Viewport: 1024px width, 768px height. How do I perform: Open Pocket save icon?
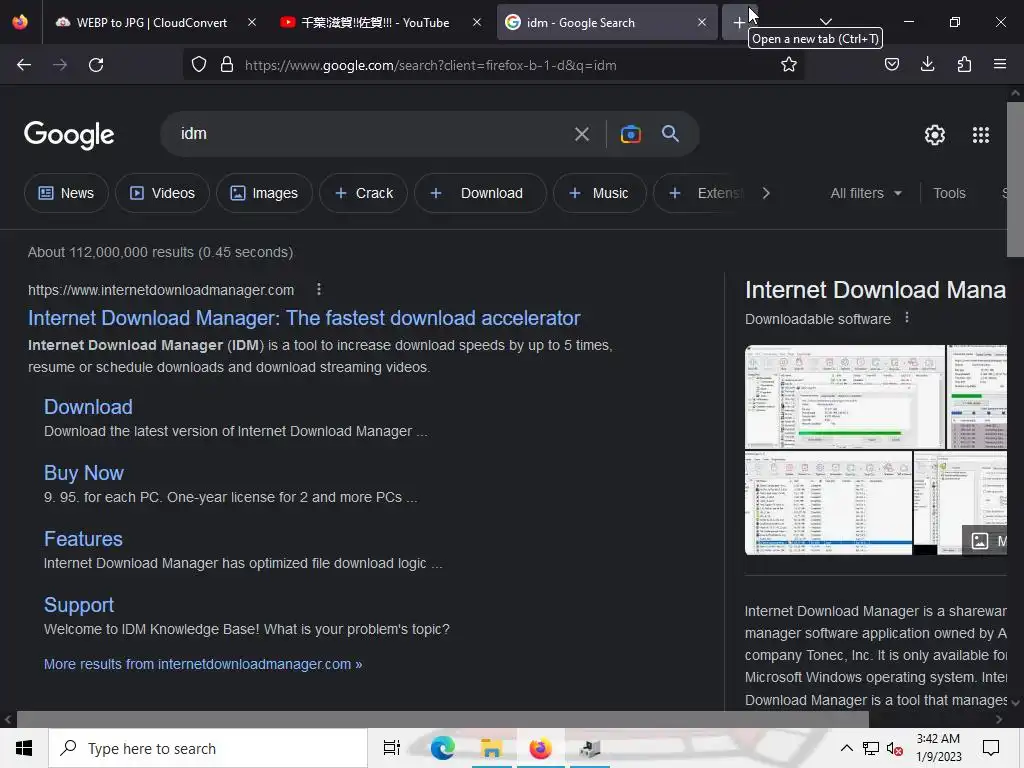tap(891, 65)
